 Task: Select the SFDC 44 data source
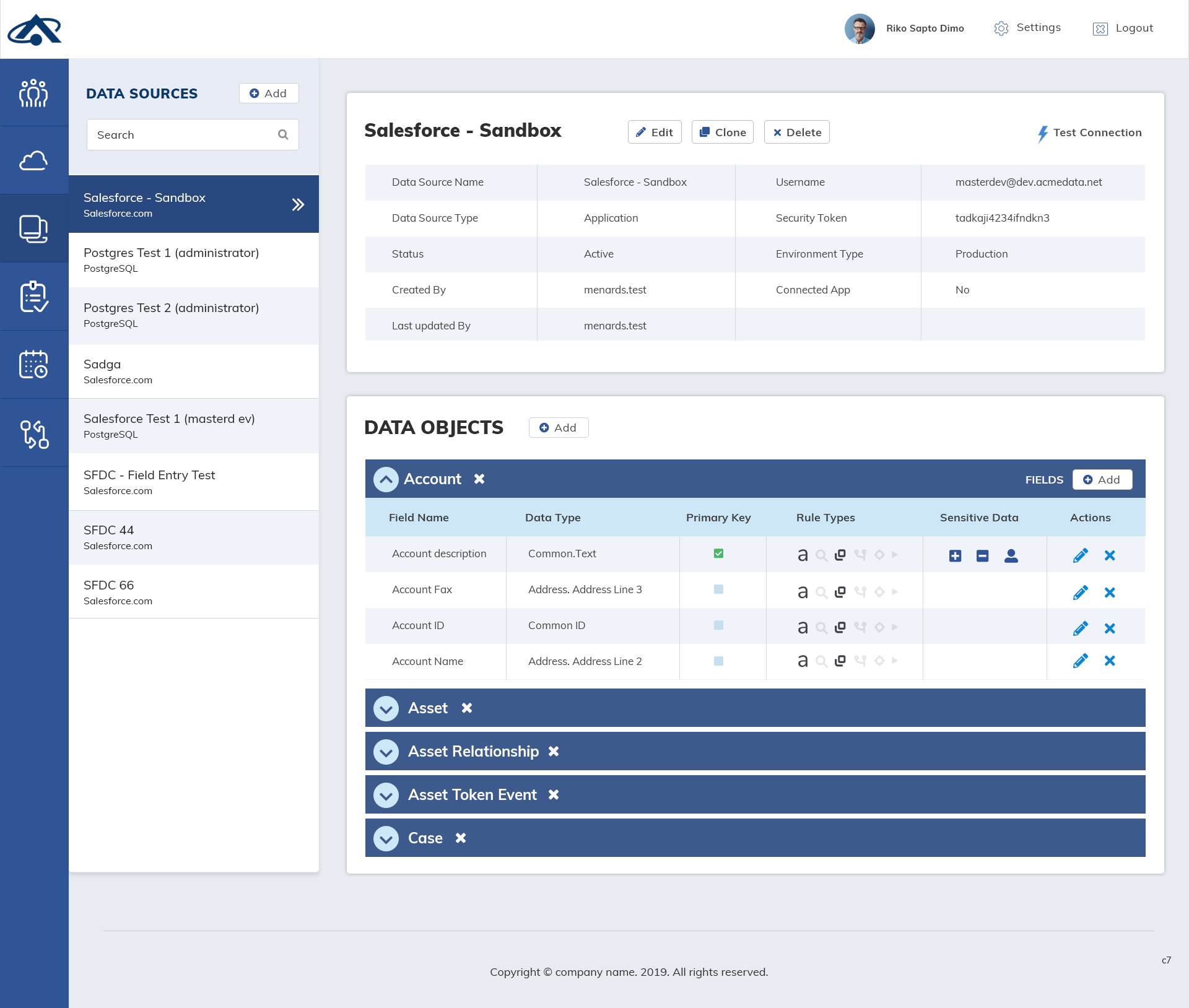click(194, 537)
